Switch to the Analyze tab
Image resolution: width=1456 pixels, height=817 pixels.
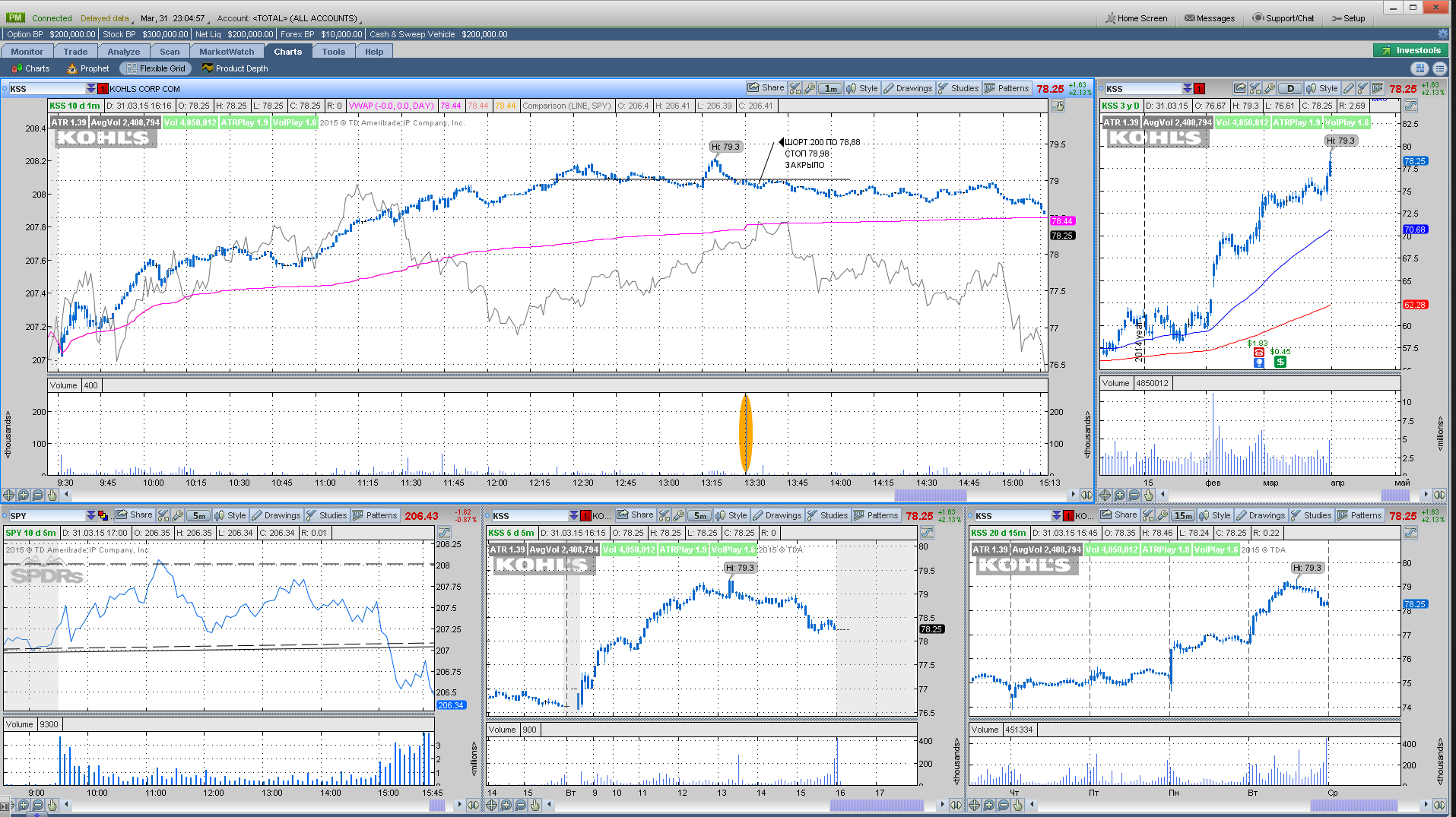point(124,52)
